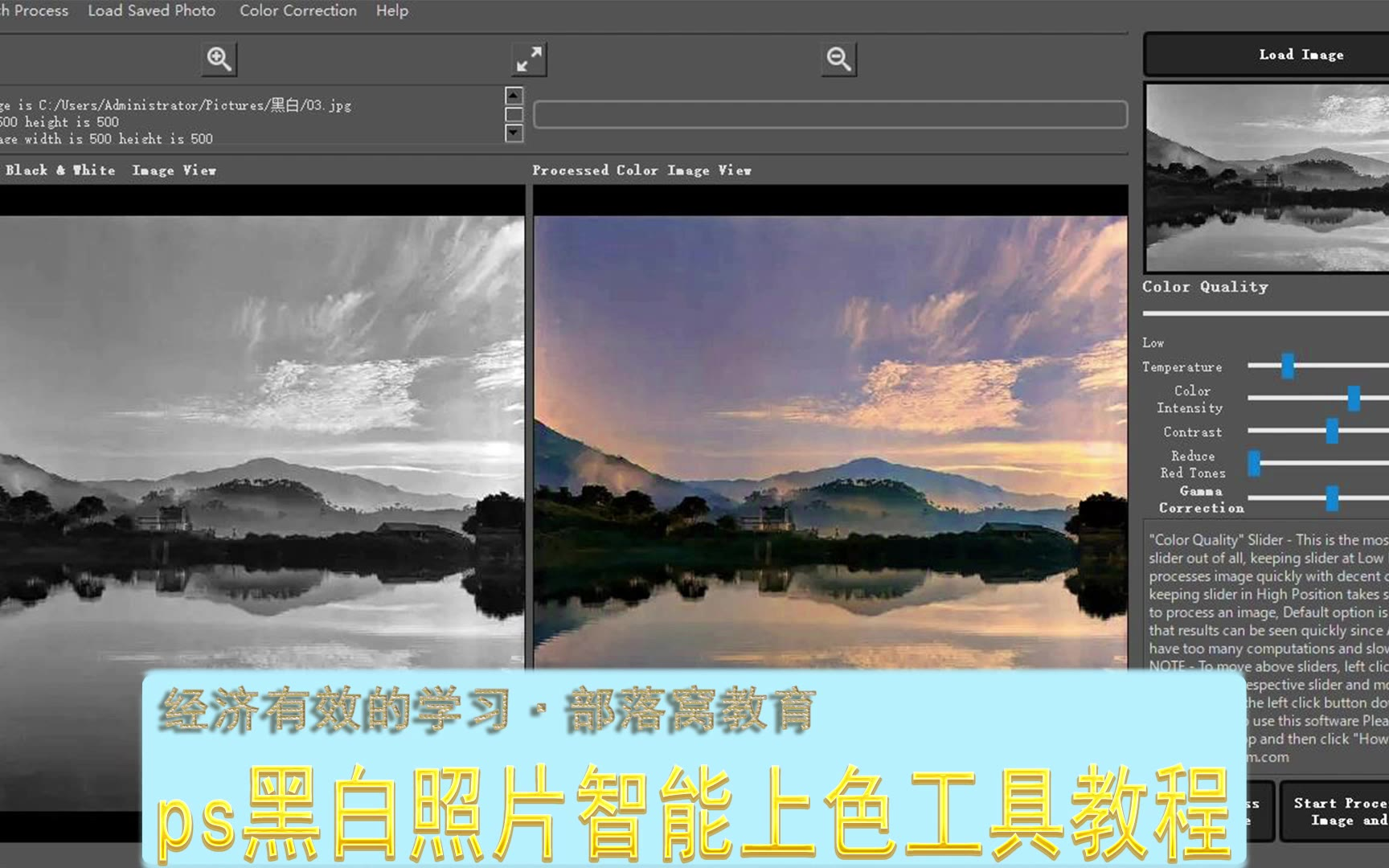Click the Color Intensity slider handle
Viewport: 1389px width, 868px height.
click(1354, 398)
